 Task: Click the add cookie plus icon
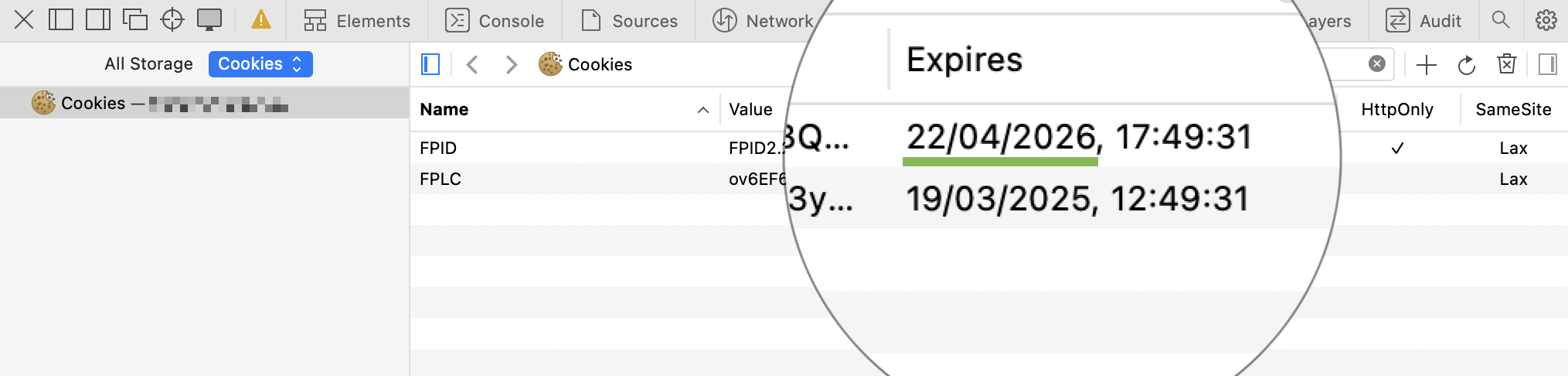(1426, 65)
